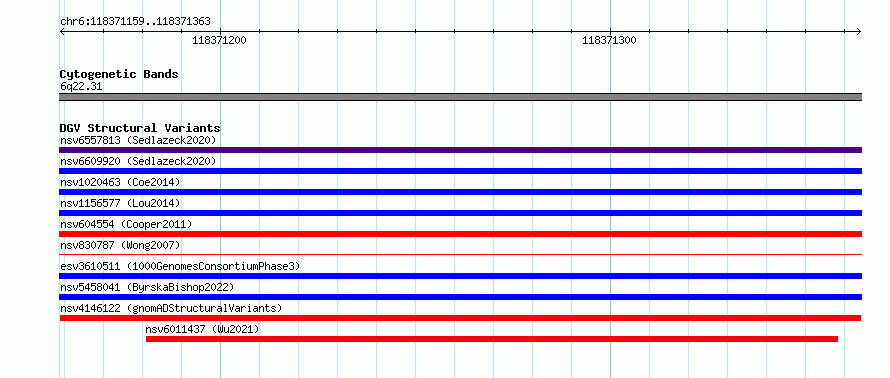This screenshot has height=378, width=890.
Task: Click the nsv5458041 (ByrskaBishop2022) label
Action: pyautogui.click(x=148, y=287)
